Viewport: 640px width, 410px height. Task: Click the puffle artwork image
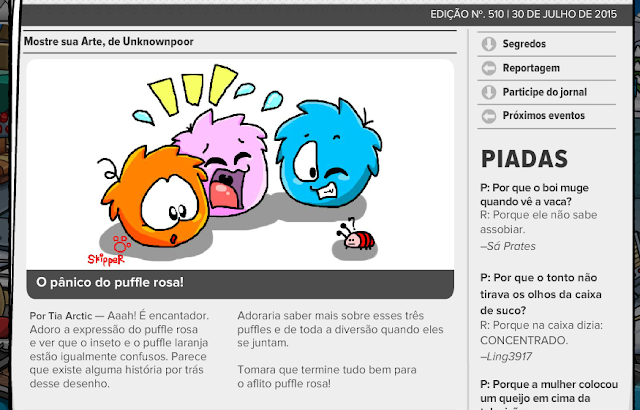click(240, 164)
